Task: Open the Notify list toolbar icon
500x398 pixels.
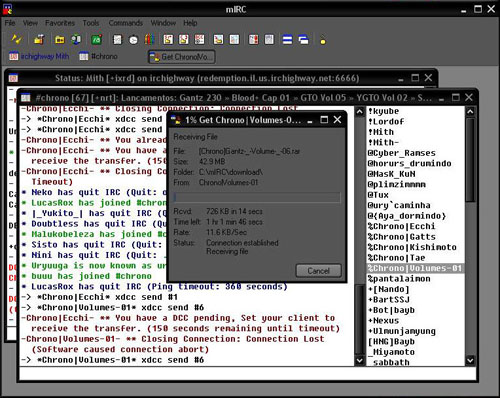Action: [x=253, y=39]
